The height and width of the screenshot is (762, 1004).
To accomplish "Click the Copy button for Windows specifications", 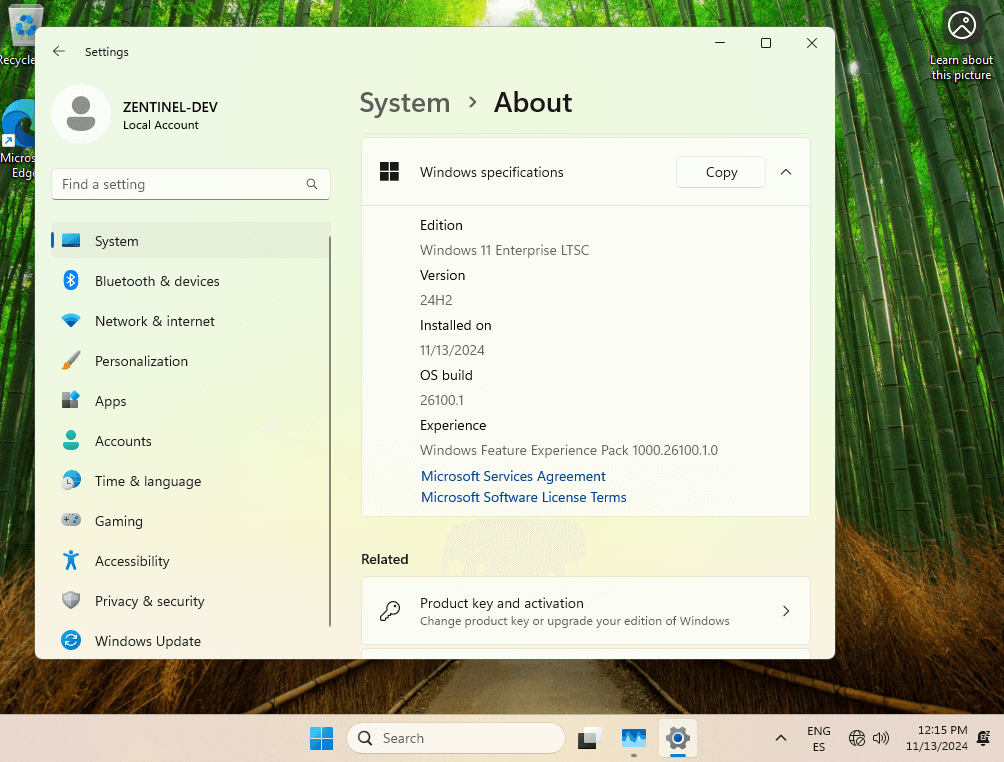I will coord(720,172).
